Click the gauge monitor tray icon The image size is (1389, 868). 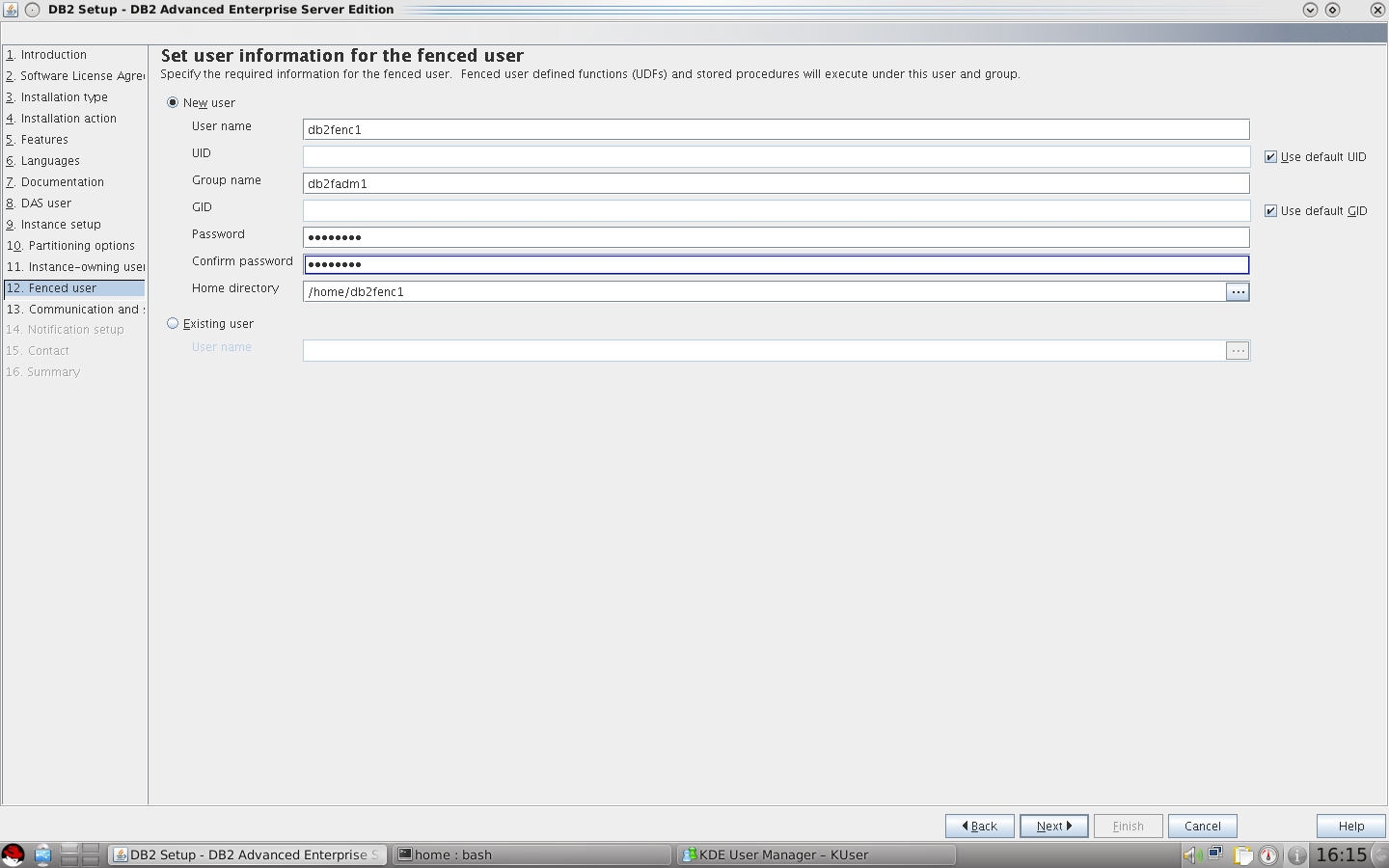click(x=1268, y=854)
